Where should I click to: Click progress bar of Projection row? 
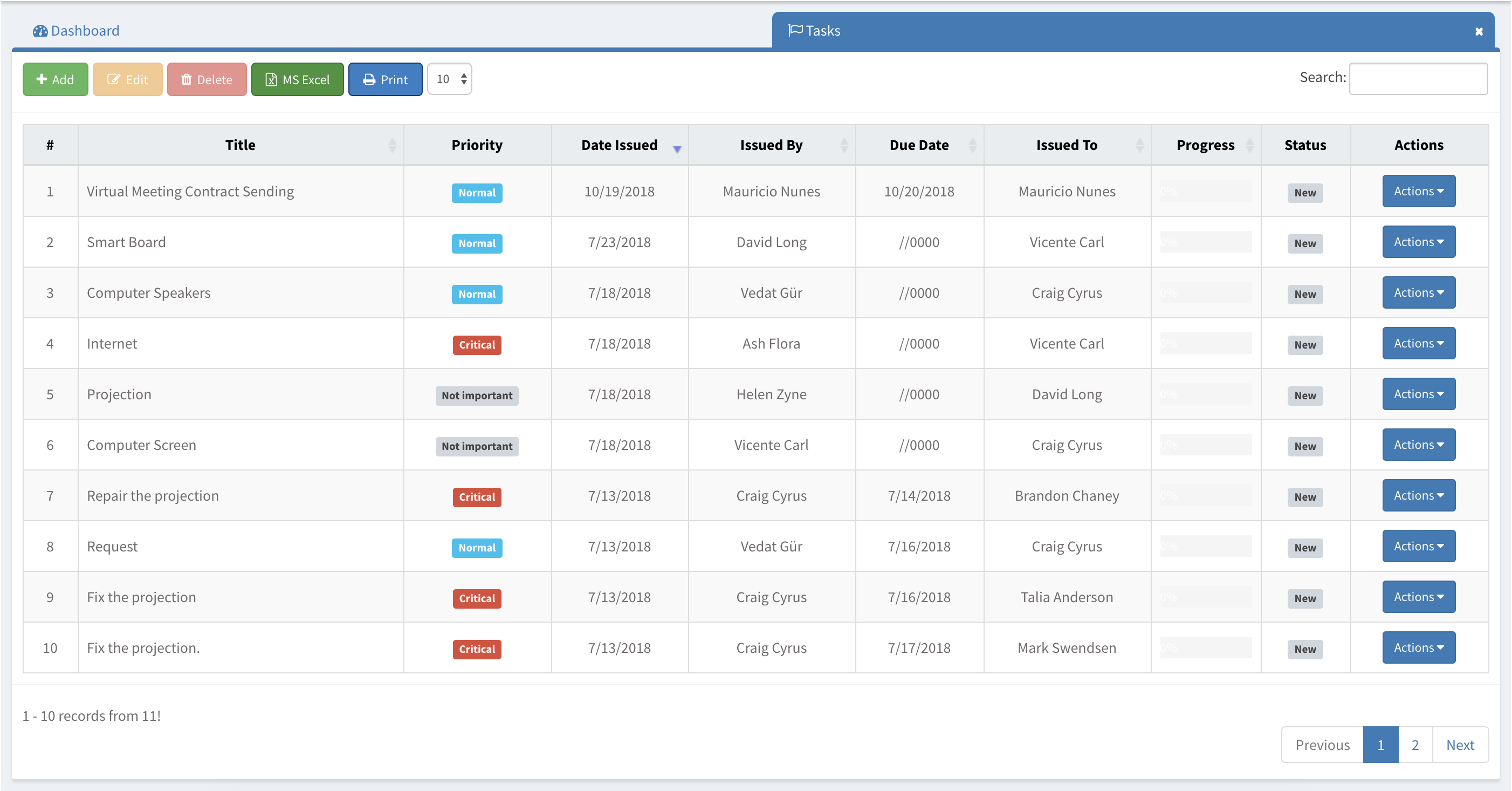point(1205,394)
